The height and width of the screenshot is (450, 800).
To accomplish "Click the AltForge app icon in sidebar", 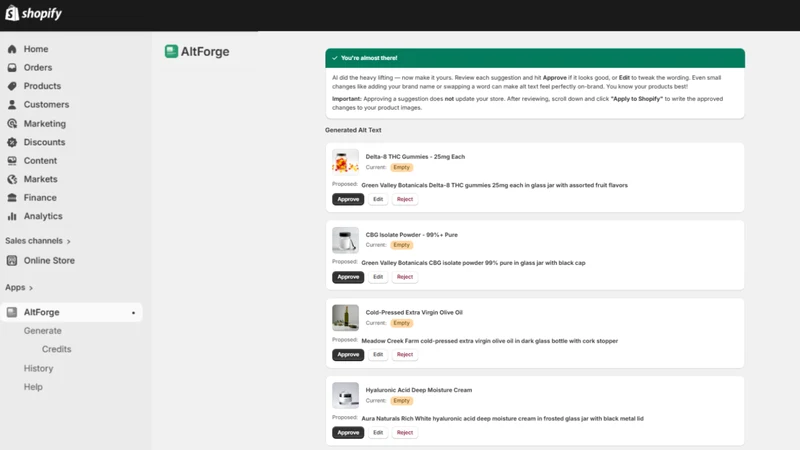I will (12, 312).
